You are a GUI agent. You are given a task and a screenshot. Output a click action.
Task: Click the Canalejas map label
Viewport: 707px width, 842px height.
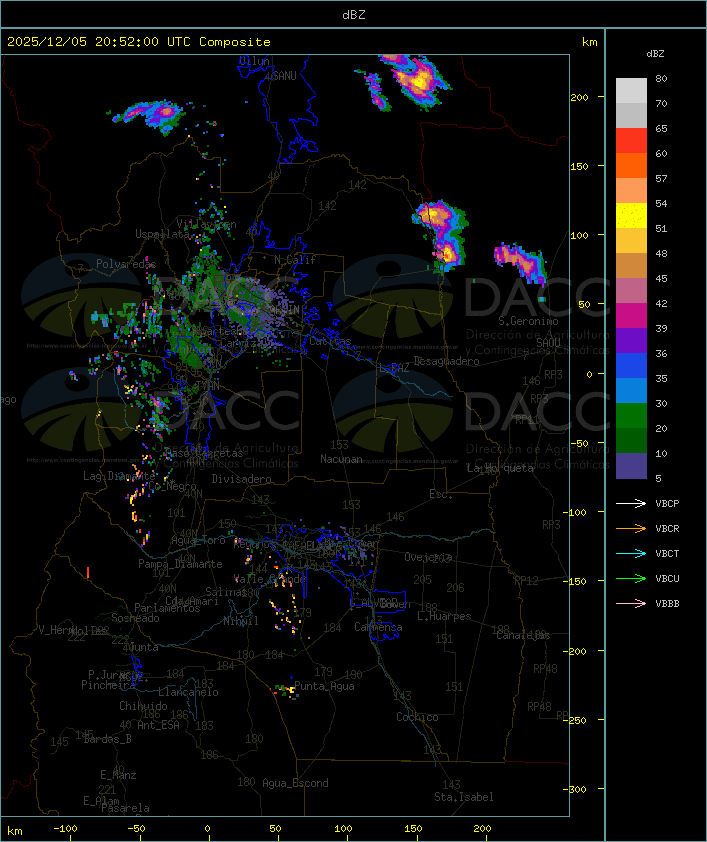pyautogui.click(x=523, y=636)
